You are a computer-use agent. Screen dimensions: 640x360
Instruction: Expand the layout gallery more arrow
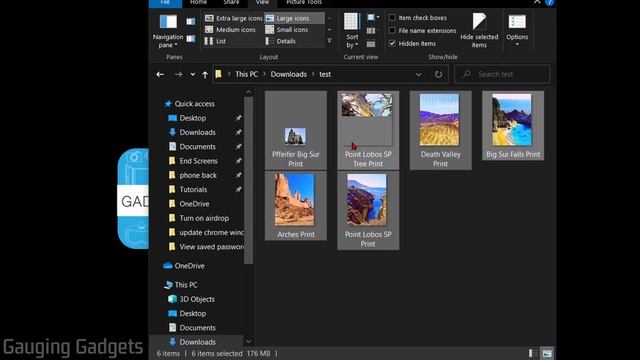point(329,41)
